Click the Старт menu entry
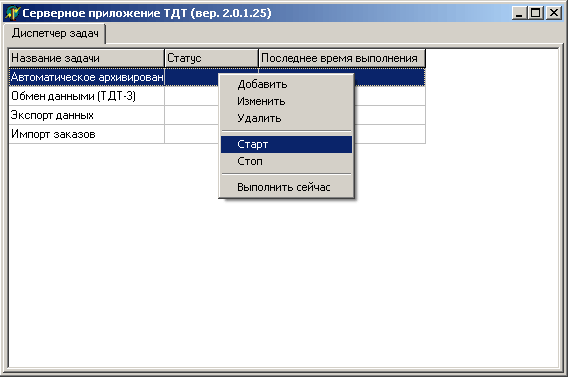 (286, 144)
